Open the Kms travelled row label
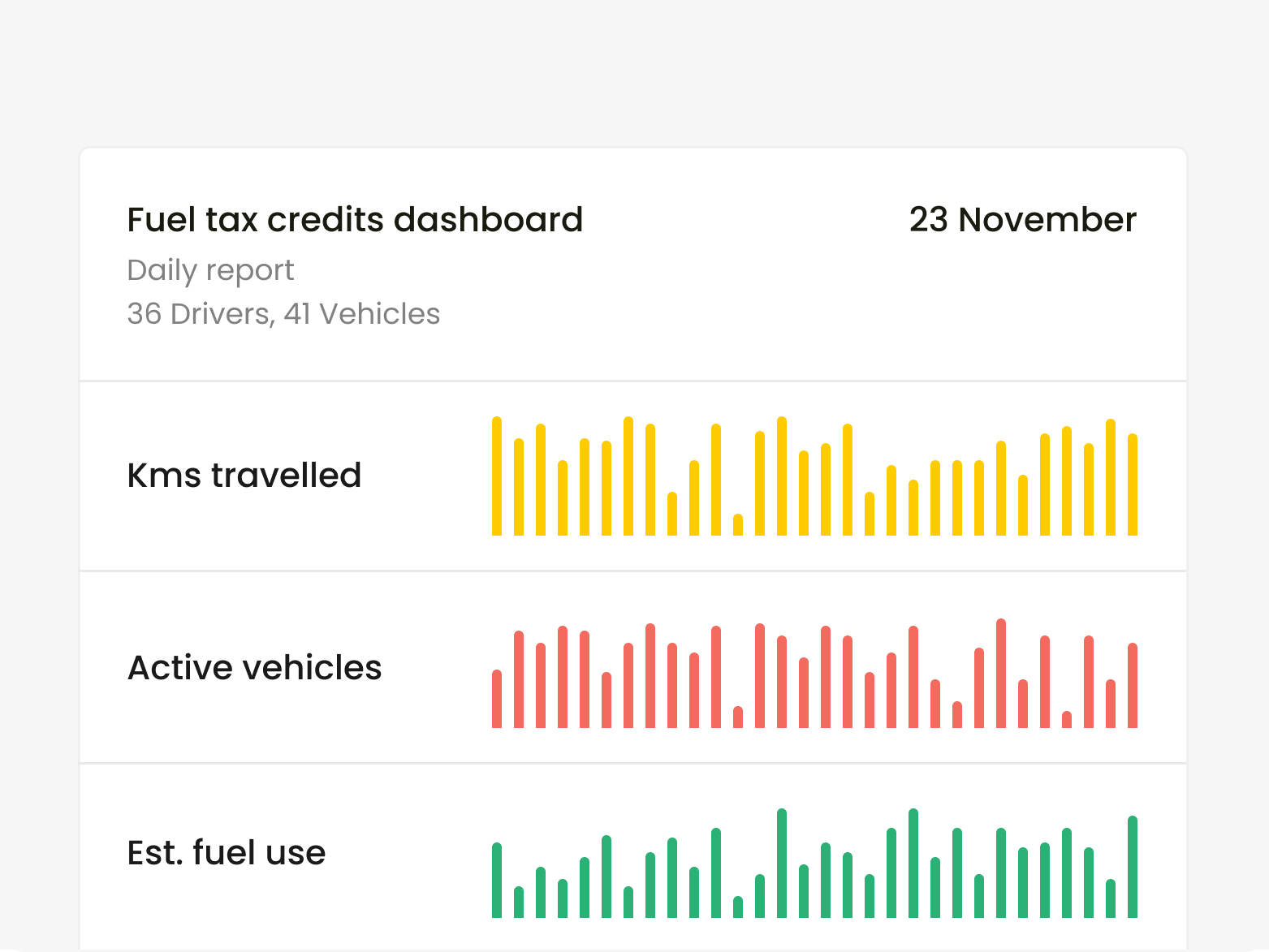The image size is (1269, 952). (244, 476)
